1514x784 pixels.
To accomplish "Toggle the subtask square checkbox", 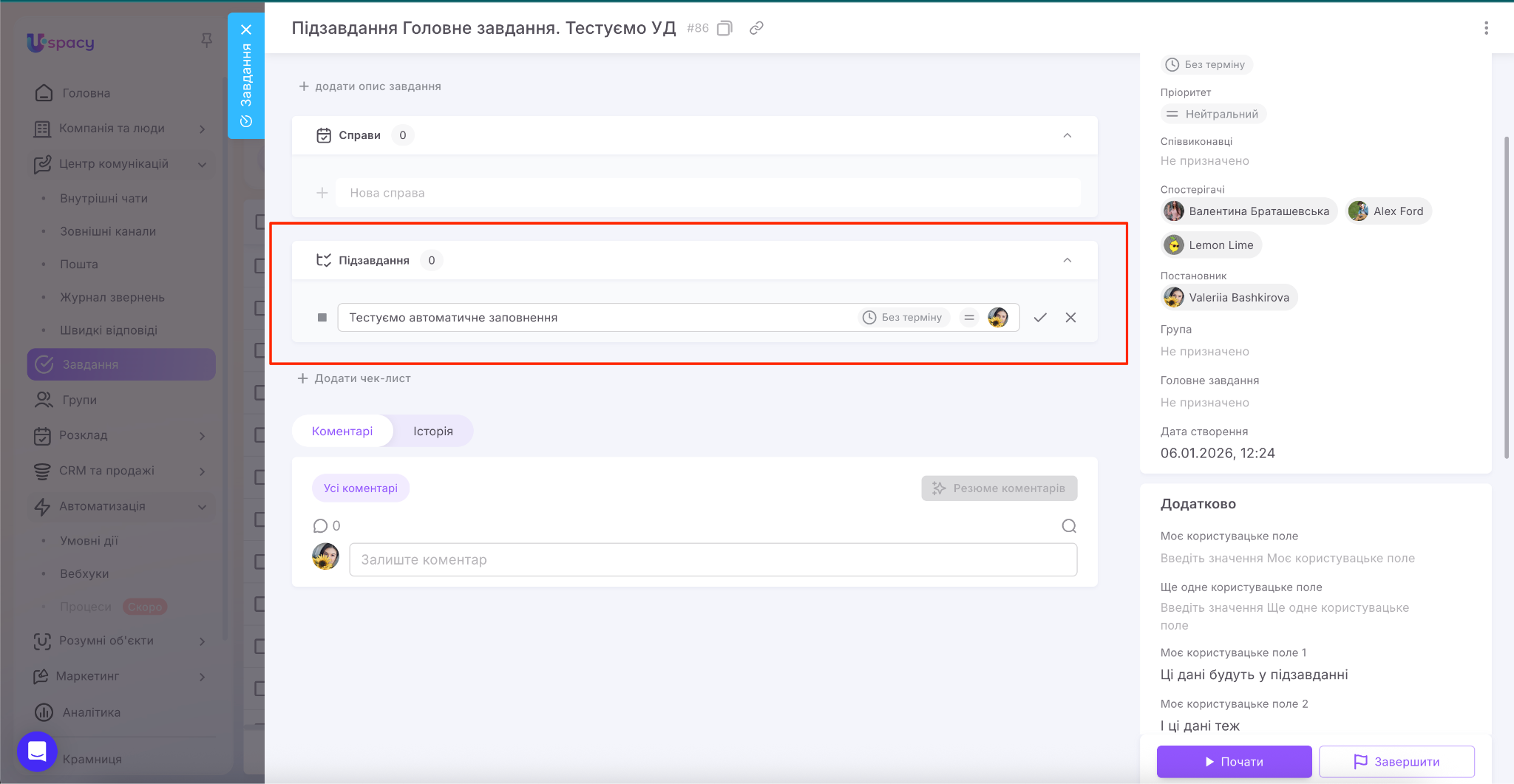I will click(322, 318).
